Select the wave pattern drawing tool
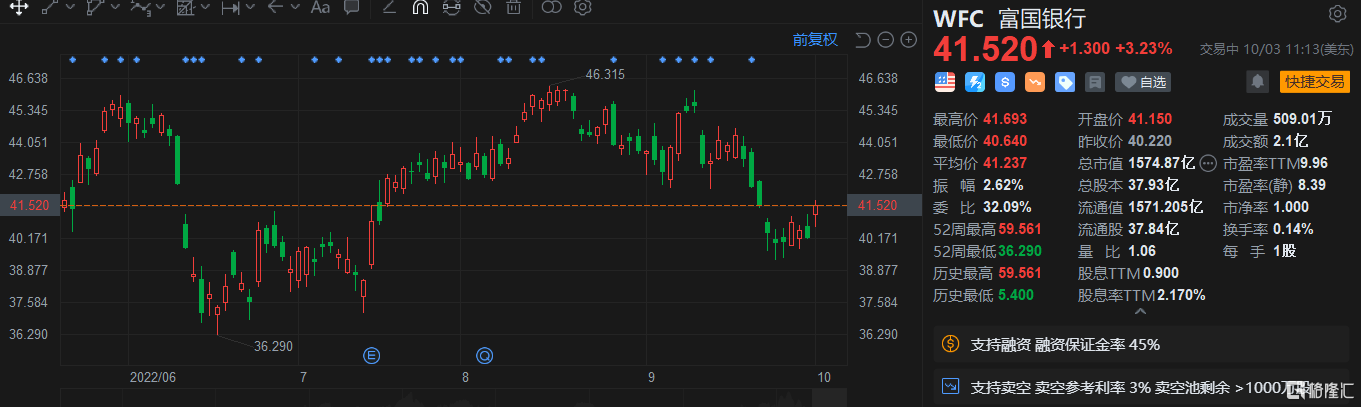Screen dimensions: 1361x407 141,8
